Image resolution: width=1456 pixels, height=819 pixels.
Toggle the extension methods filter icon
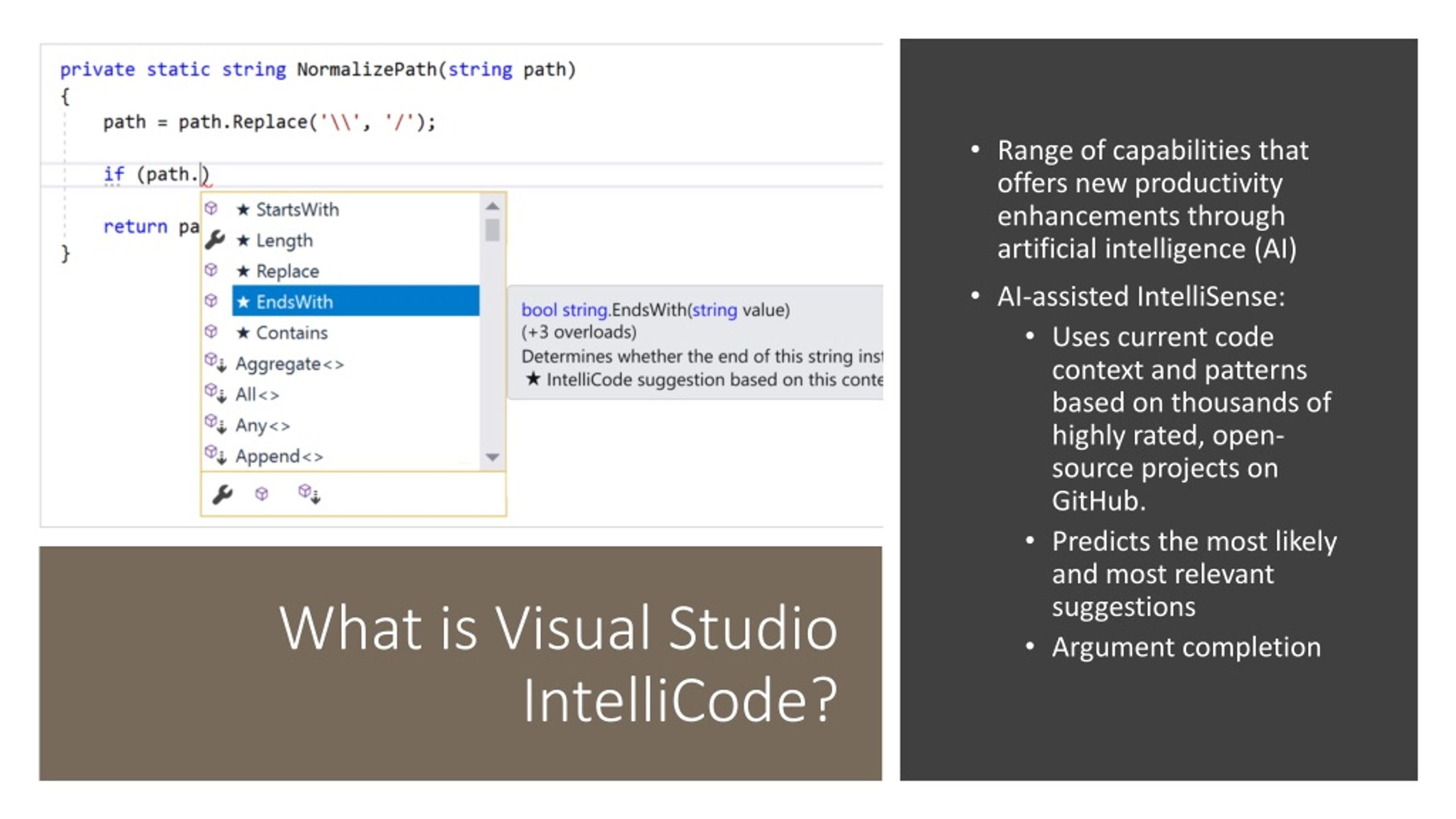click(309, 494)
